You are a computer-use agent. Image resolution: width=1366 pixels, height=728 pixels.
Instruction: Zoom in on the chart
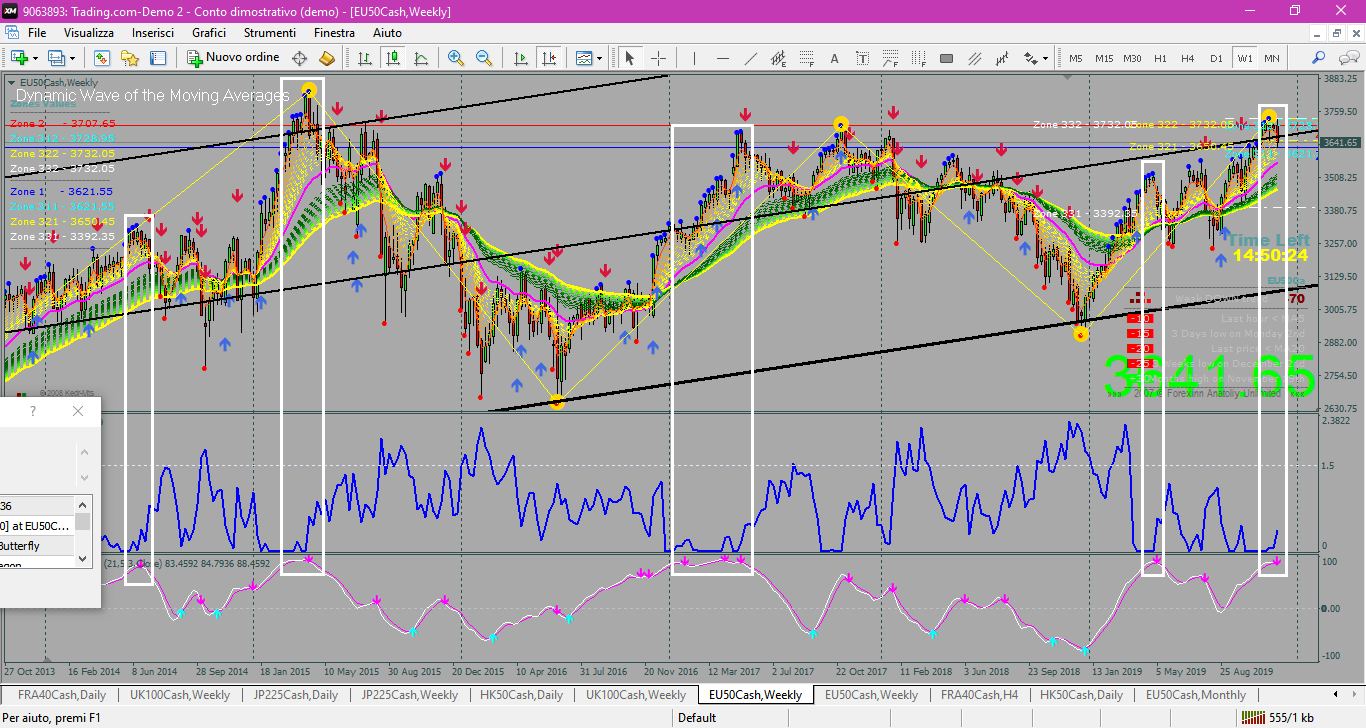456,58
